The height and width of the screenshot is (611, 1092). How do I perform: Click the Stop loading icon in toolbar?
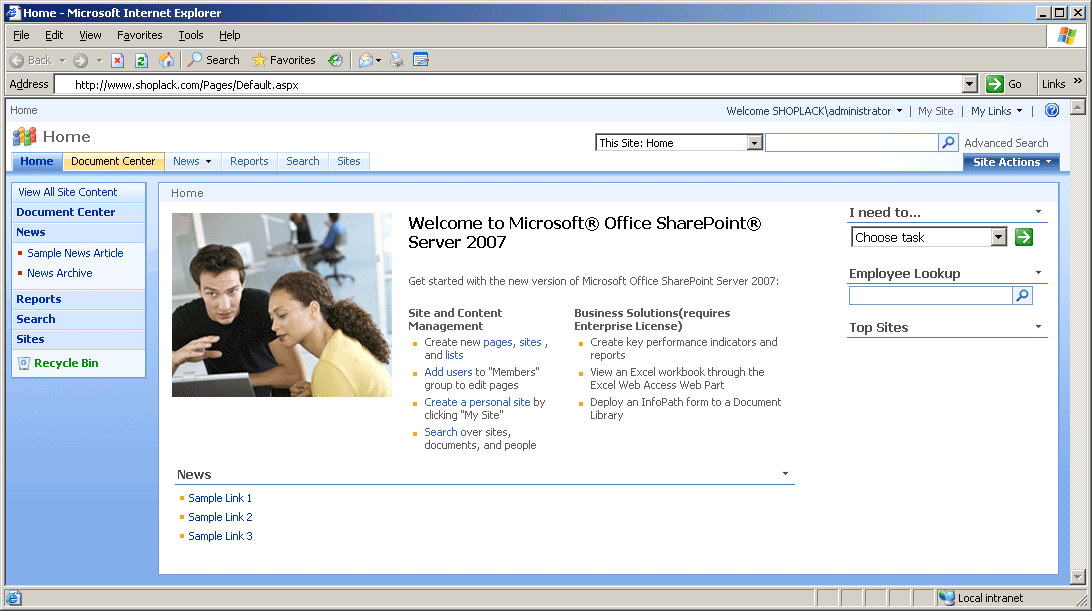[x=117, y=60]
